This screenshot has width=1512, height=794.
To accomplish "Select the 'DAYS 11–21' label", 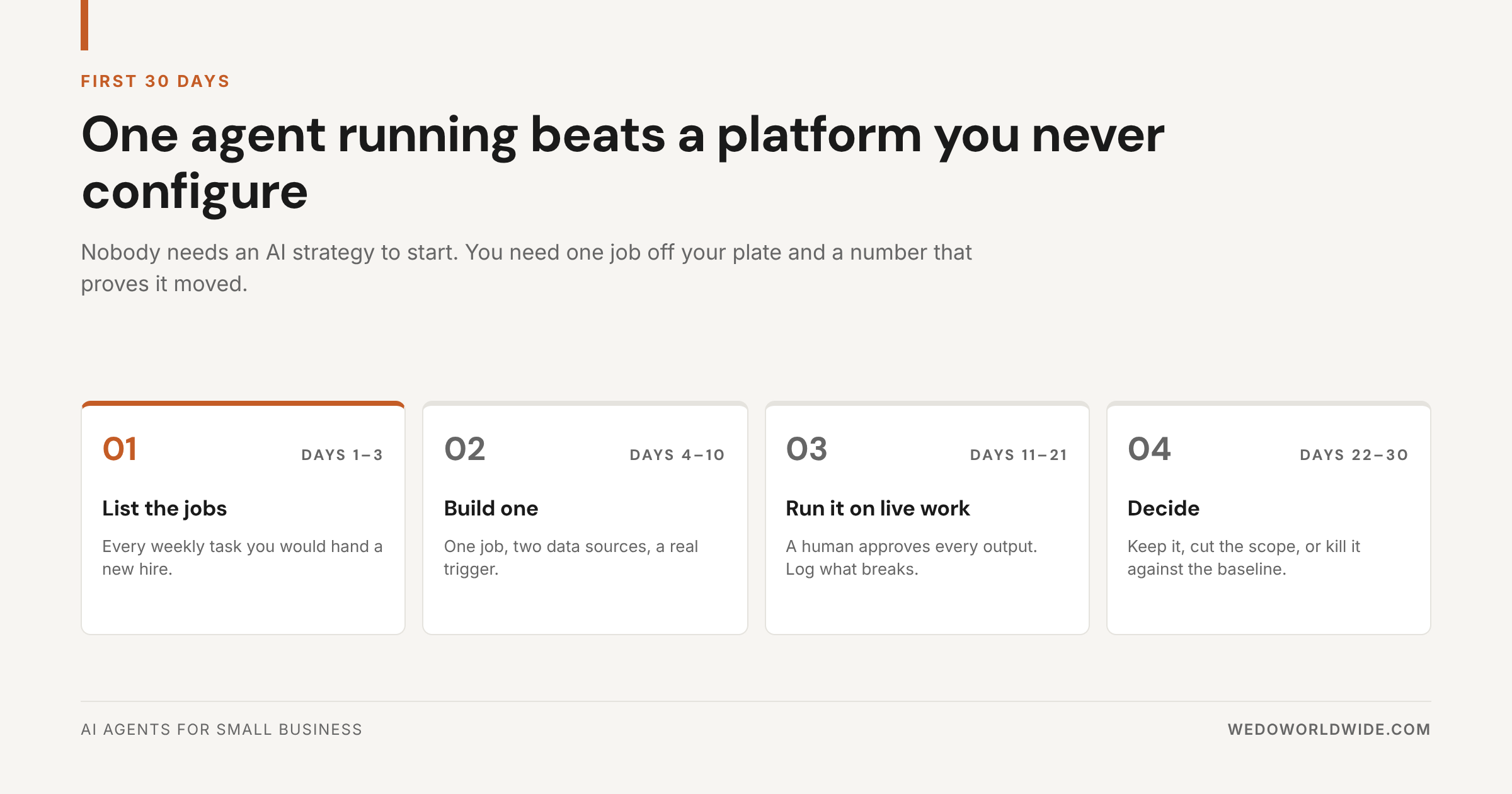I will coord(1019,455).
